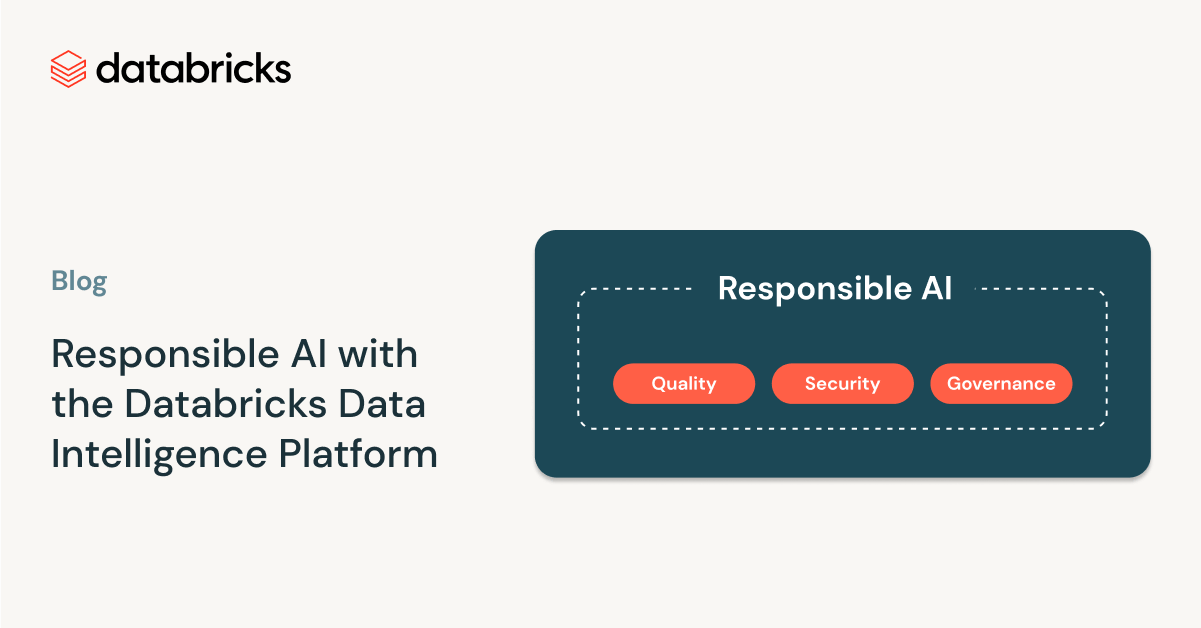Click the word "Platform" in the title
Screen dimensions: 1201x628
(358, 455)
